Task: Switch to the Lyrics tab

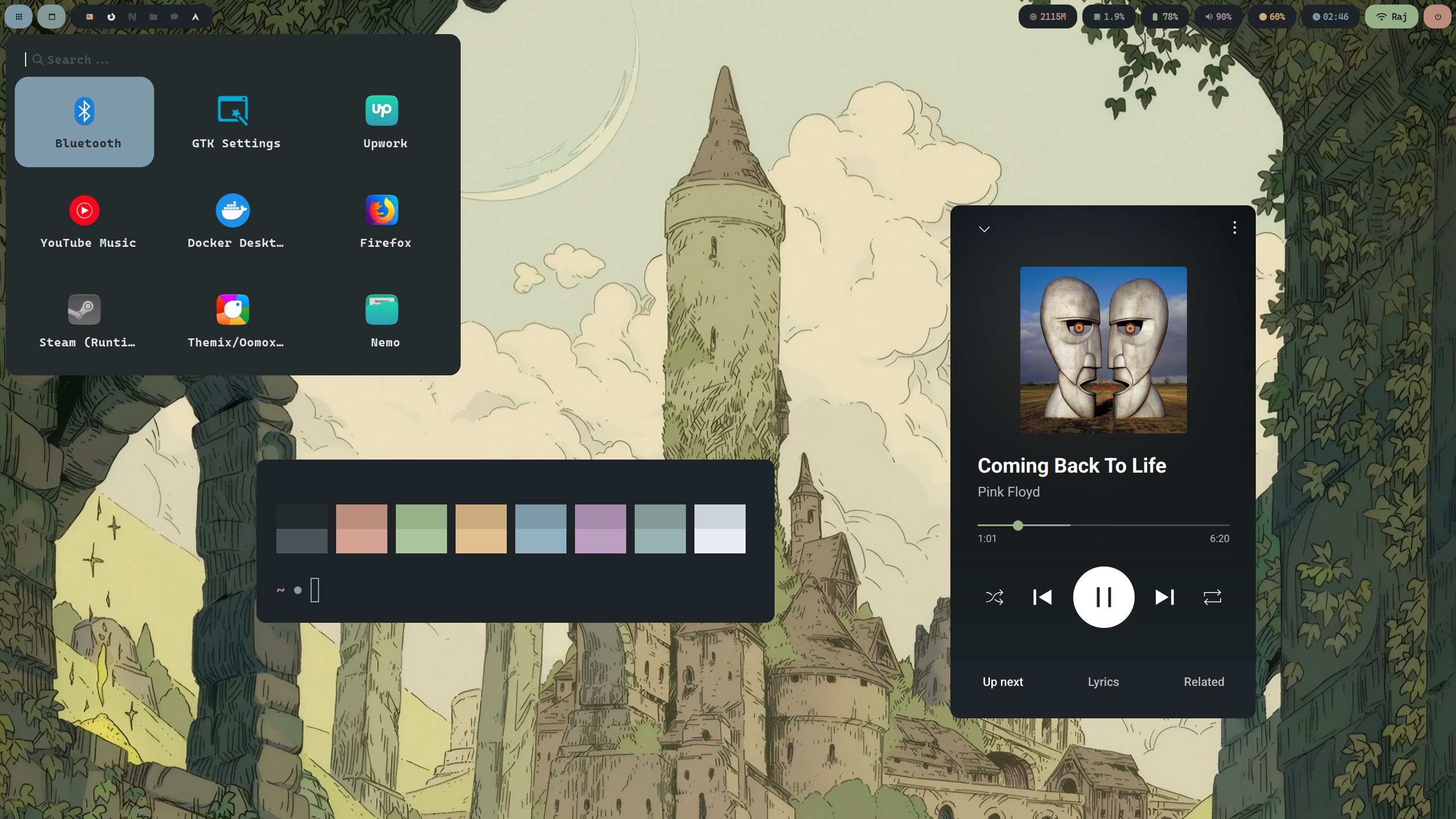Action: 1103,681
